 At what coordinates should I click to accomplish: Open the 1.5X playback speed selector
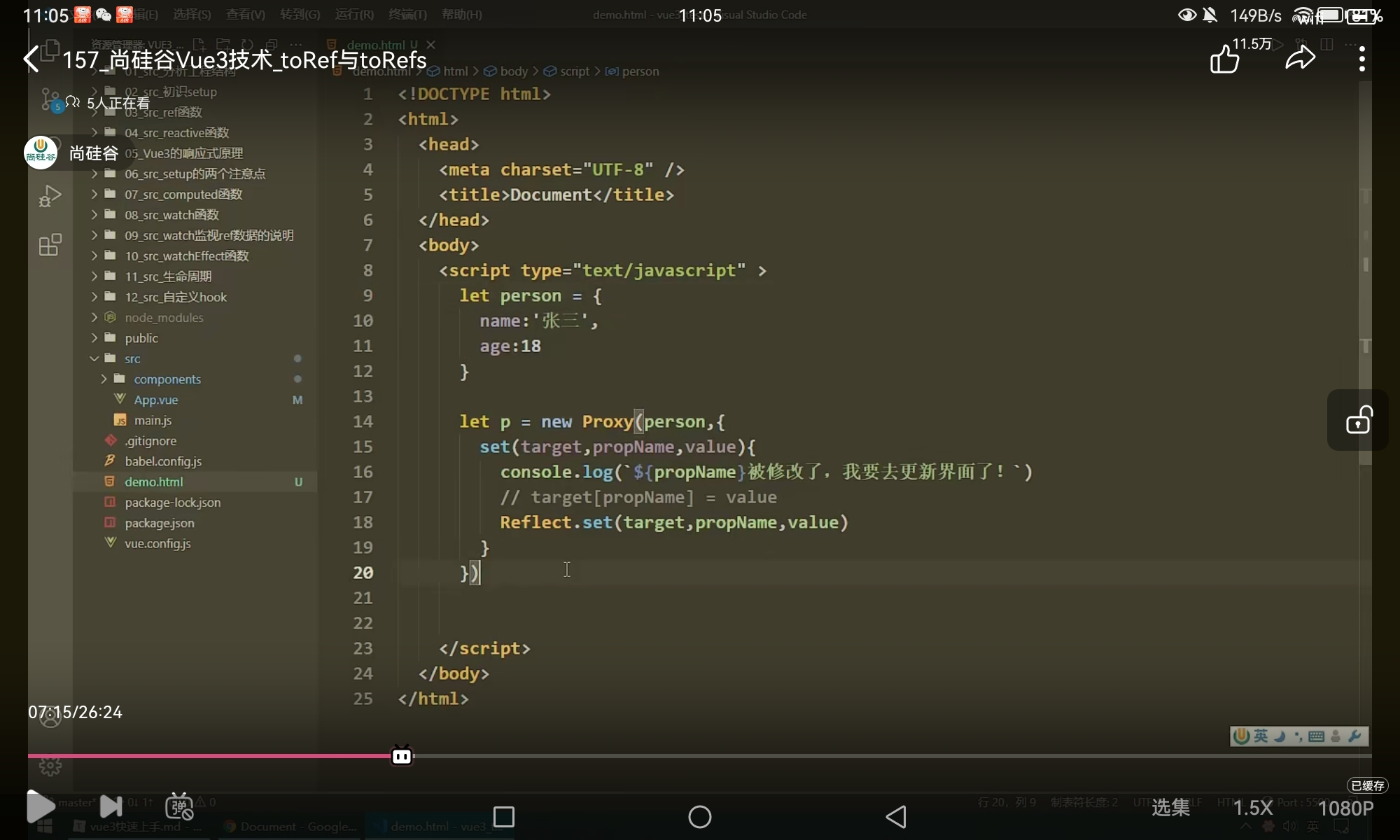pyautogui.click(x=1252, y=808)
